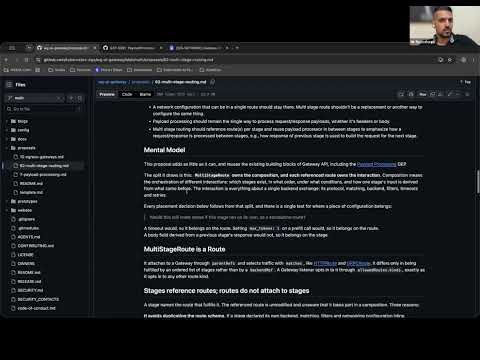Open the SECURITY.md file
This screenshot has width=480, height=360.
pos(30,290)
